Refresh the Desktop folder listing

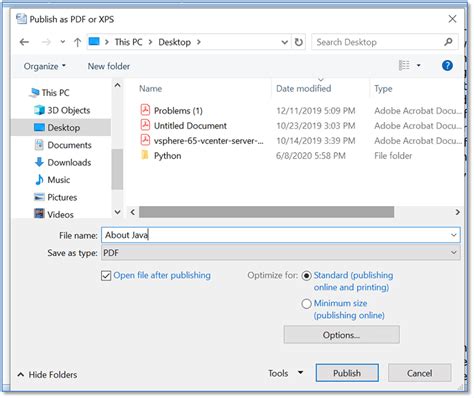(299, 42)
